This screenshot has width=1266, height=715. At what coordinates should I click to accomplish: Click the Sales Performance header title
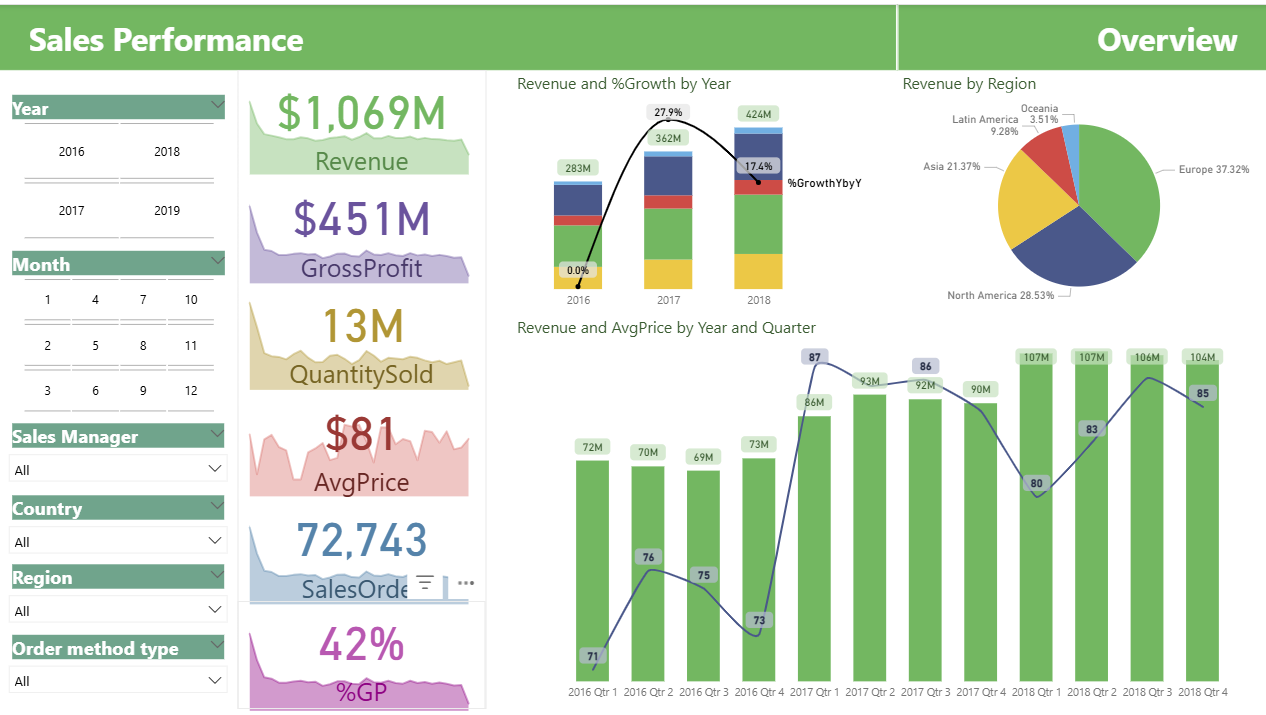pos(166,40)
